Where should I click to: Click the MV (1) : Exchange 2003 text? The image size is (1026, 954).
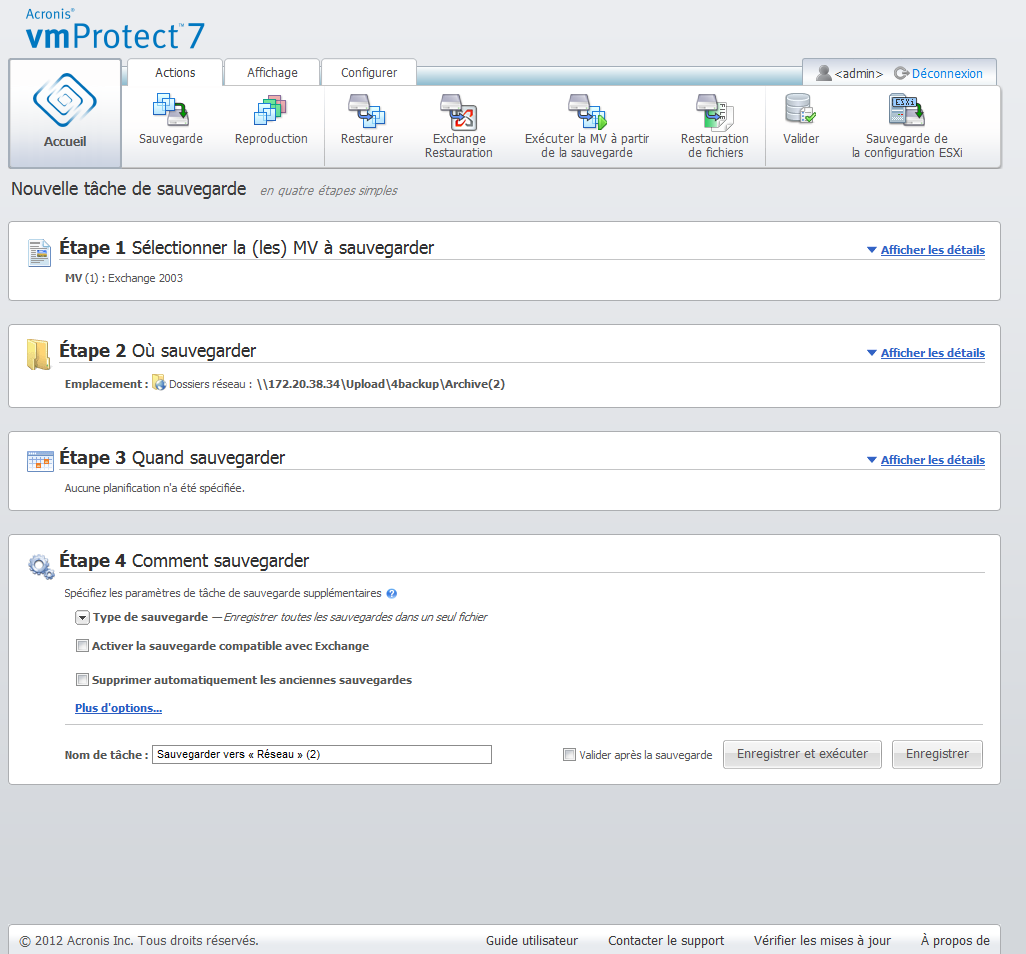[124, 278]
